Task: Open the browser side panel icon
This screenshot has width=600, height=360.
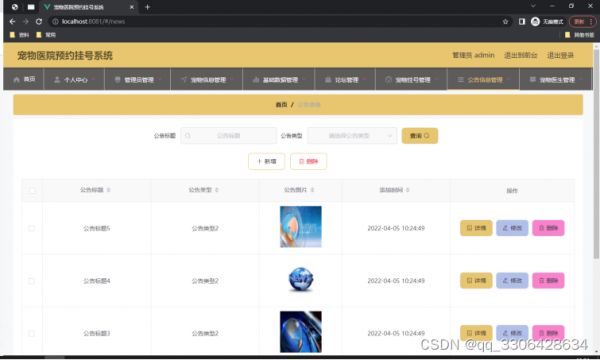Action: pyautogui.click(x=522, y=22)
